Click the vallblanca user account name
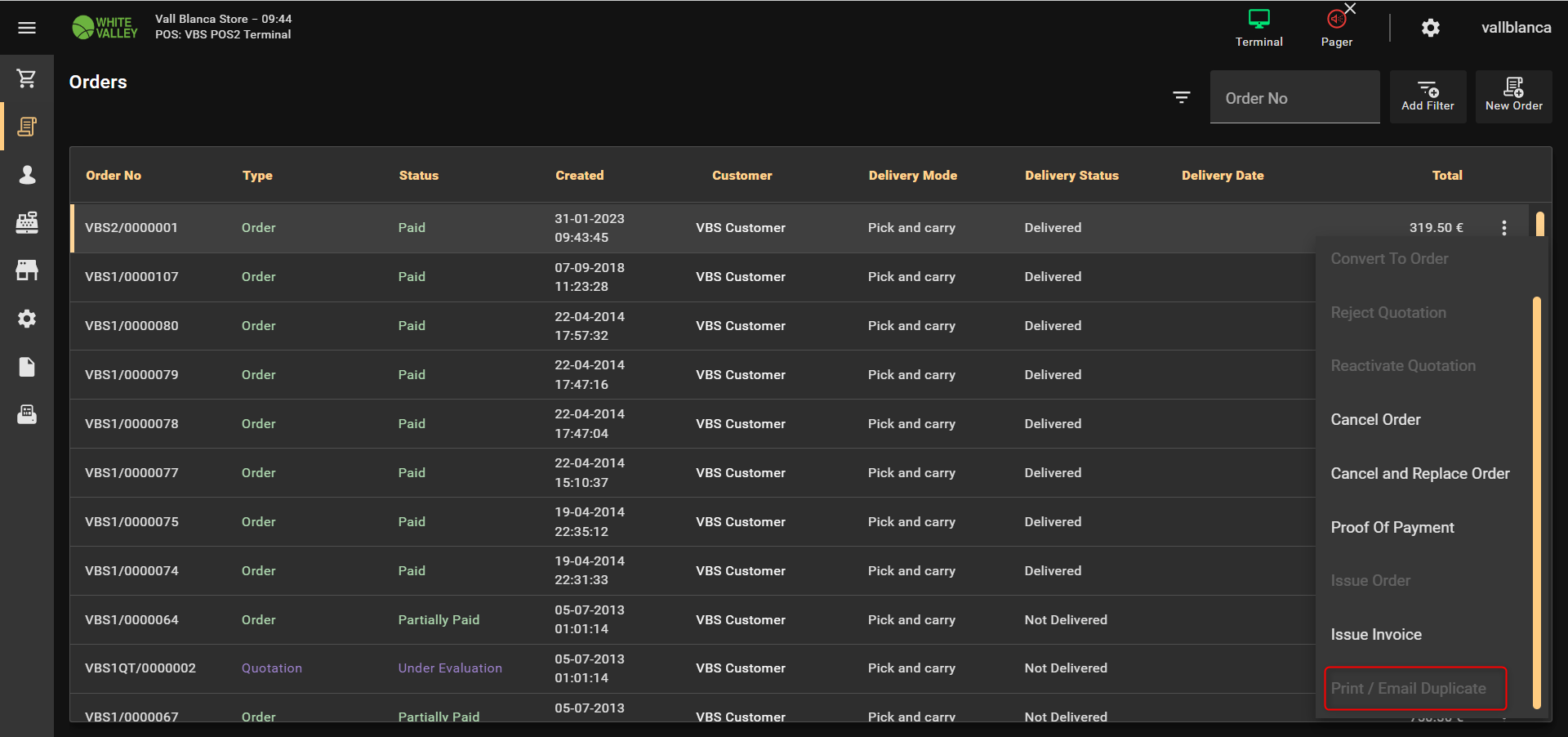The width and height of the screenshot is (1568, 737). pyautogui.click(x=1516, y=28)
